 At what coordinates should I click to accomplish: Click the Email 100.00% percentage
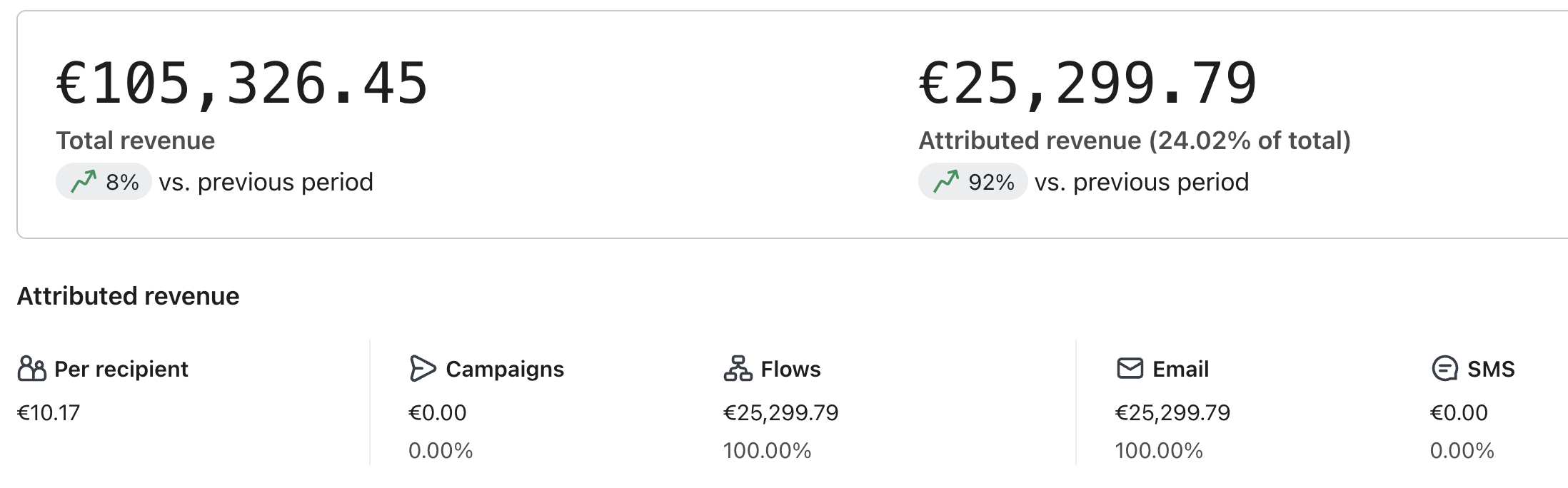click(x=1159, y=450)
